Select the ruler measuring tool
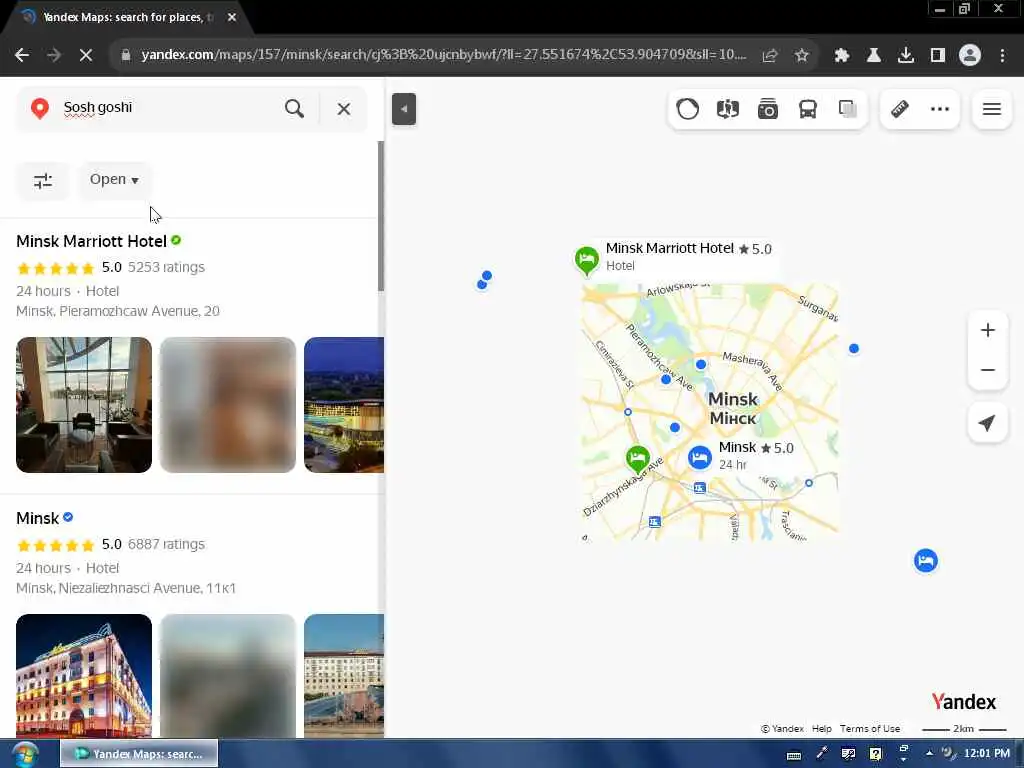 point(900,108)
